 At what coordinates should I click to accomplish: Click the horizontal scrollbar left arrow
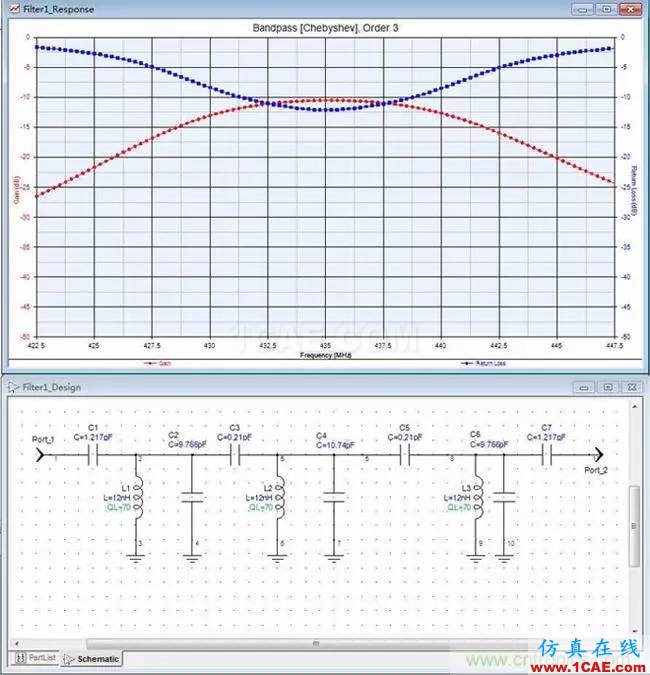[x=17, y=644]
